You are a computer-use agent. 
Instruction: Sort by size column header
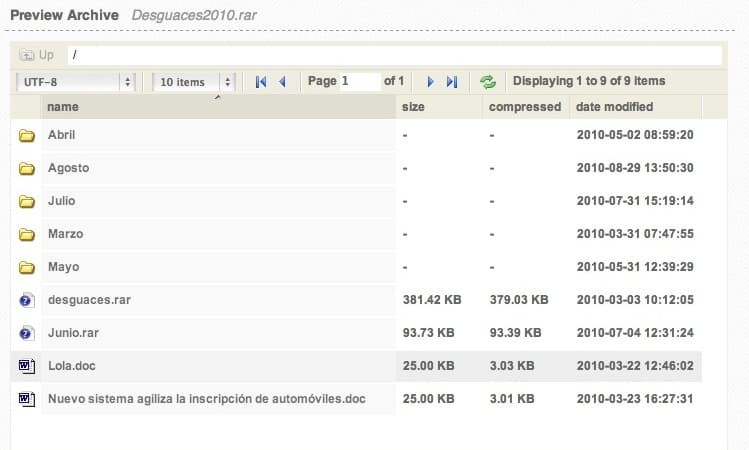click(x=413, y=107)
